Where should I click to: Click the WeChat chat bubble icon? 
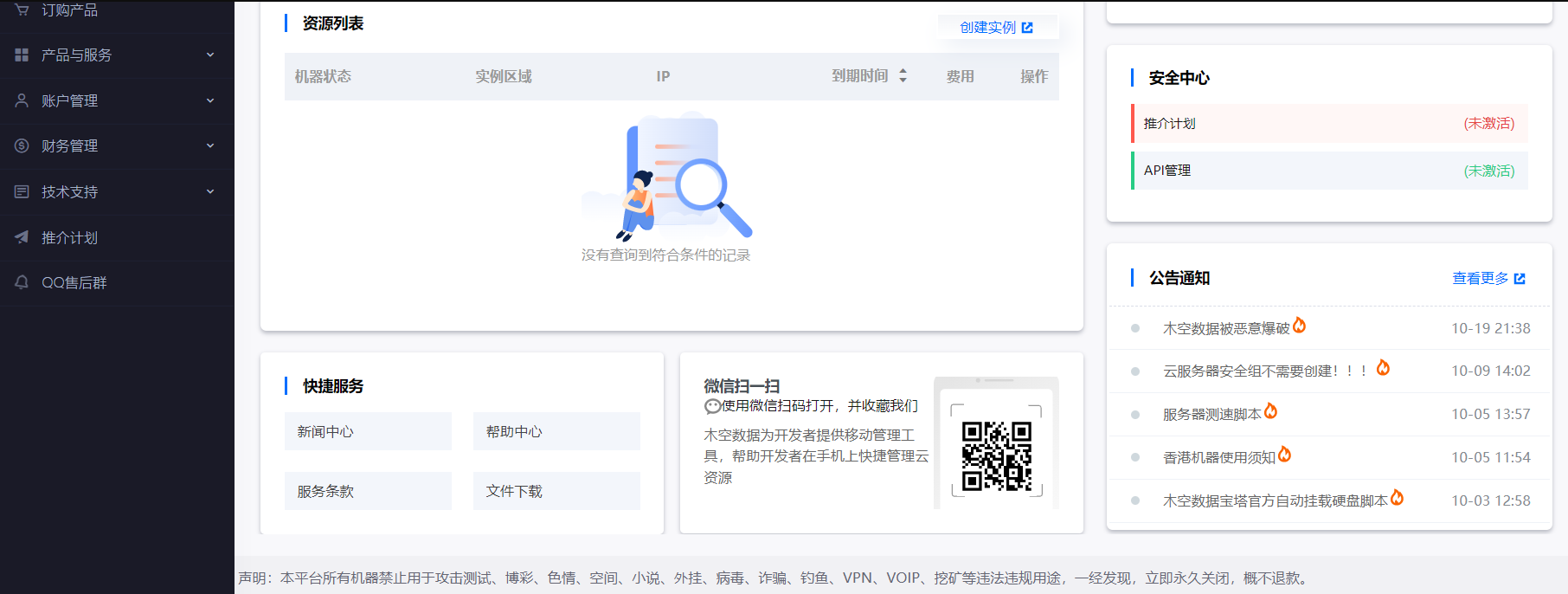[x=712, y=406]
